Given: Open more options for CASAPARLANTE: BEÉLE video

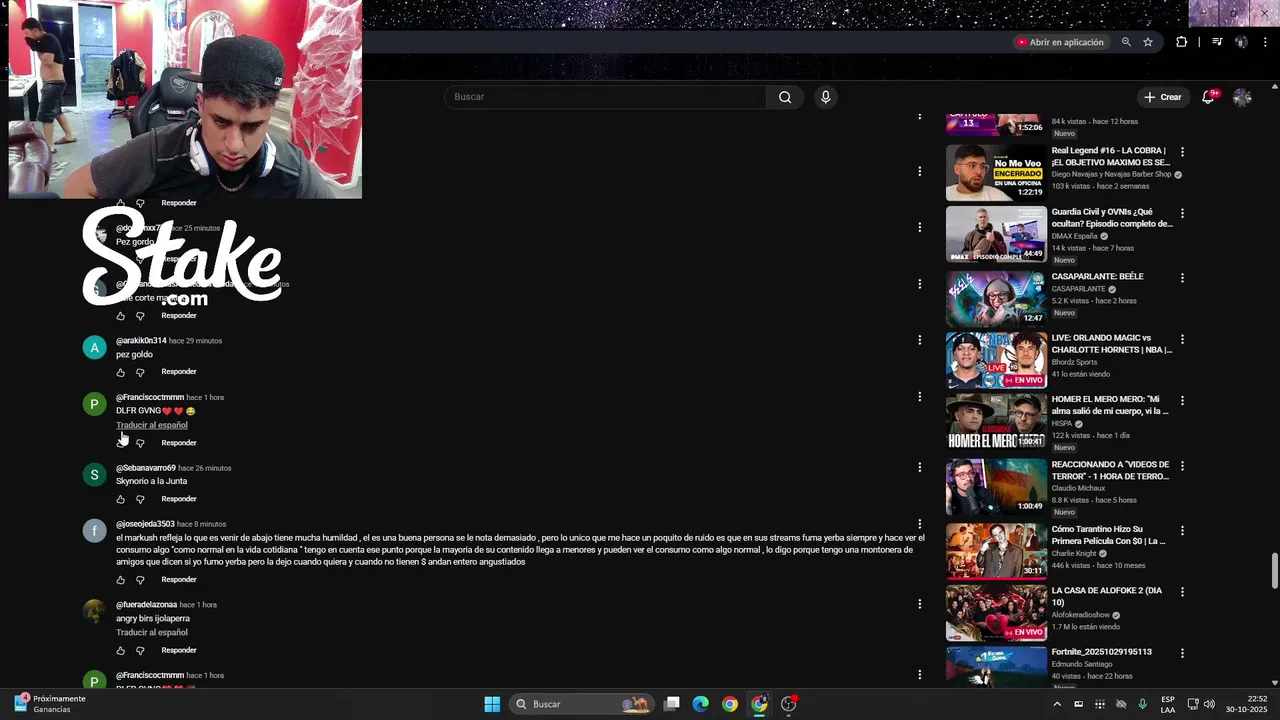Looking at the screenshot, I should 1182,277.
